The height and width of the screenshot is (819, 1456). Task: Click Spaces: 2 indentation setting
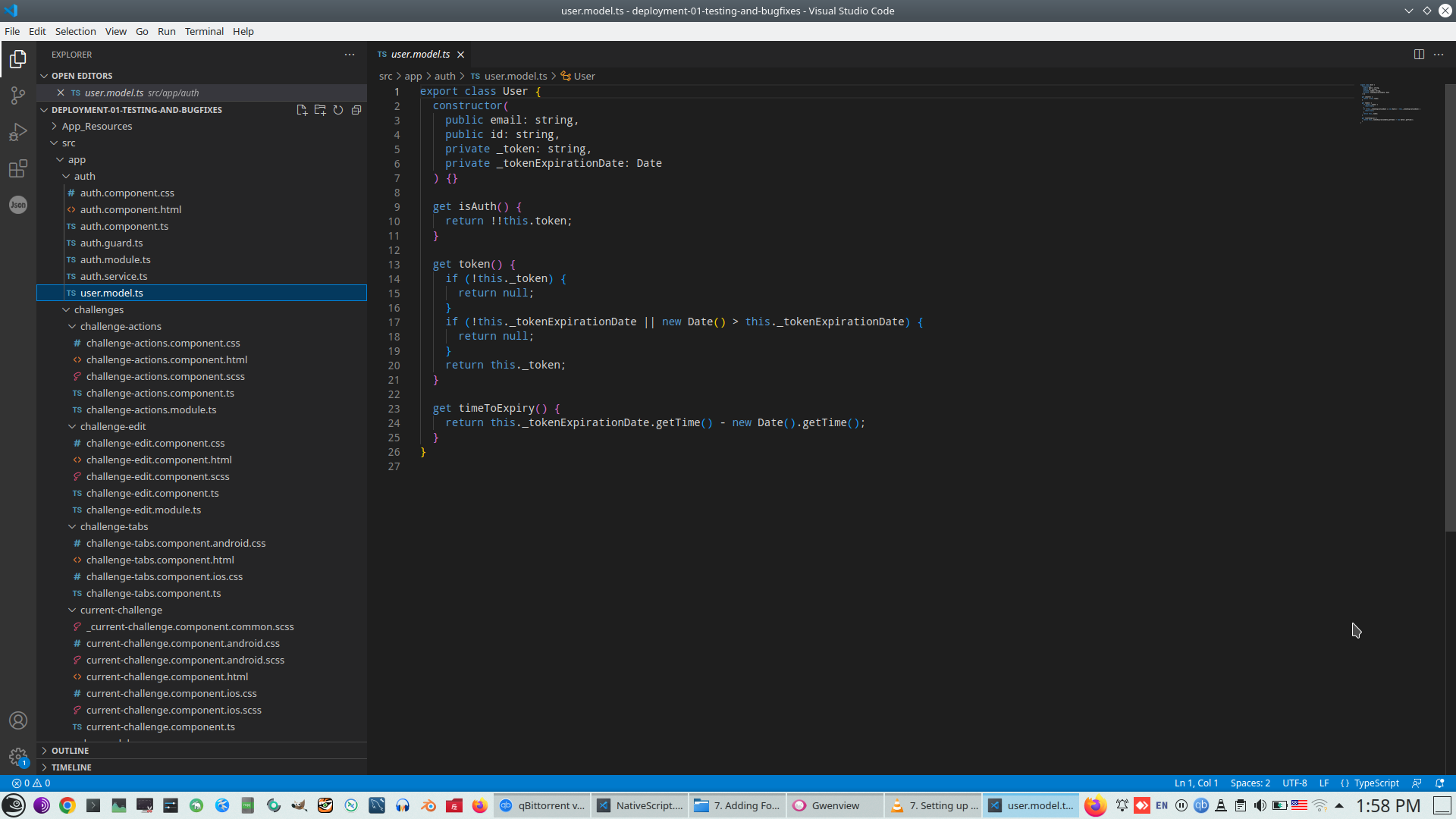[1250, 783]
